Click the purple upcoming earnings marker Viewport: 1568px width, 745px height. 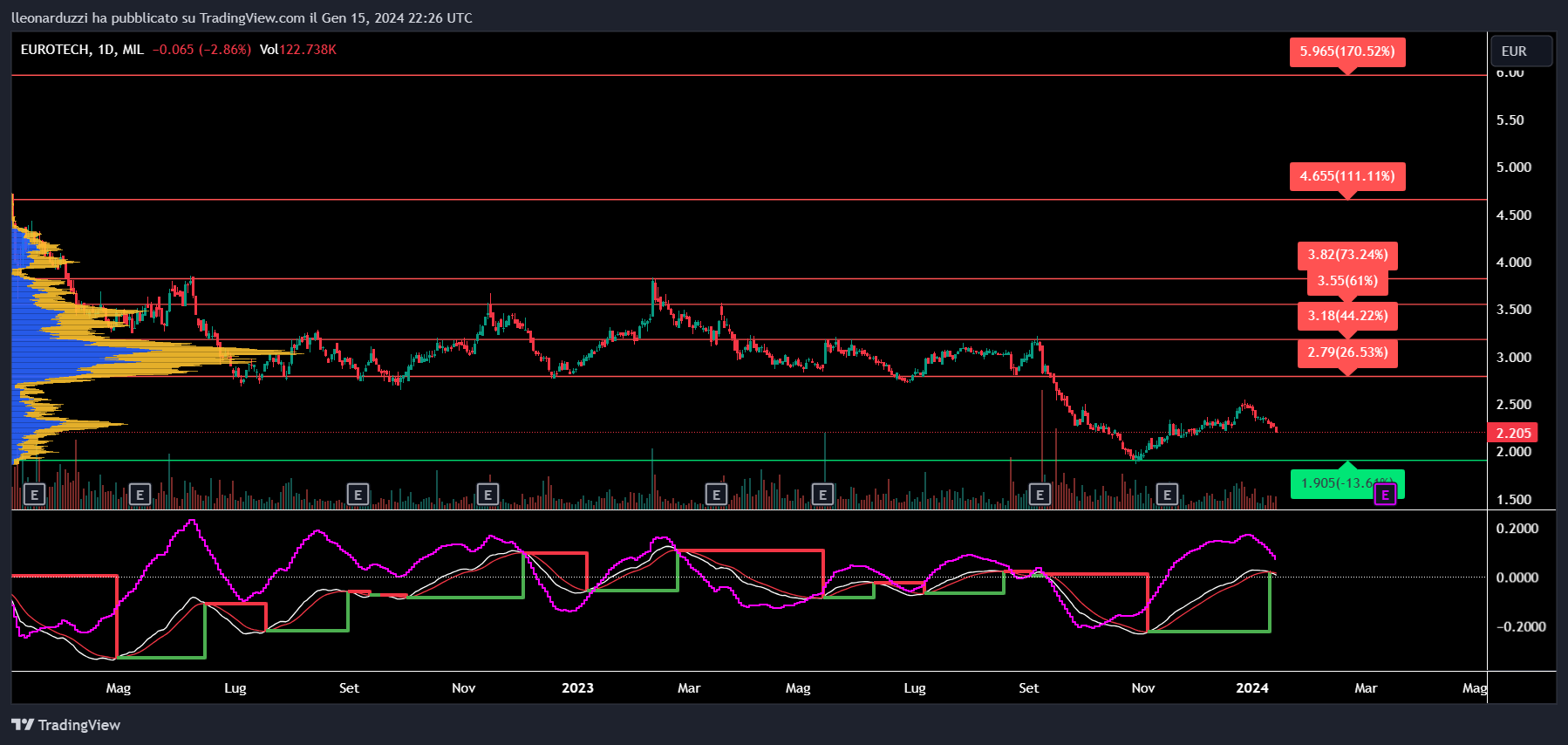(x=1385, y=495)
